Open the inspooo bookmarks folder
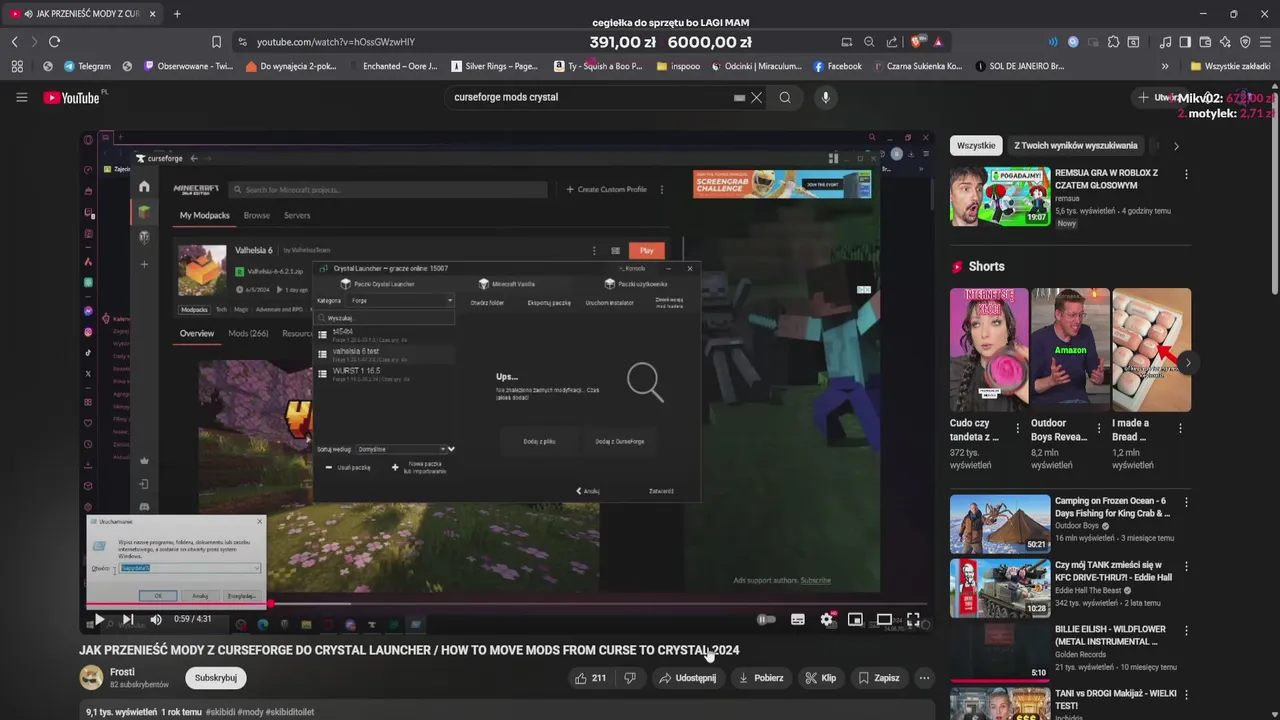This screenshot has width=1280, height=720. pyautogui.click(x=678, y=66)
